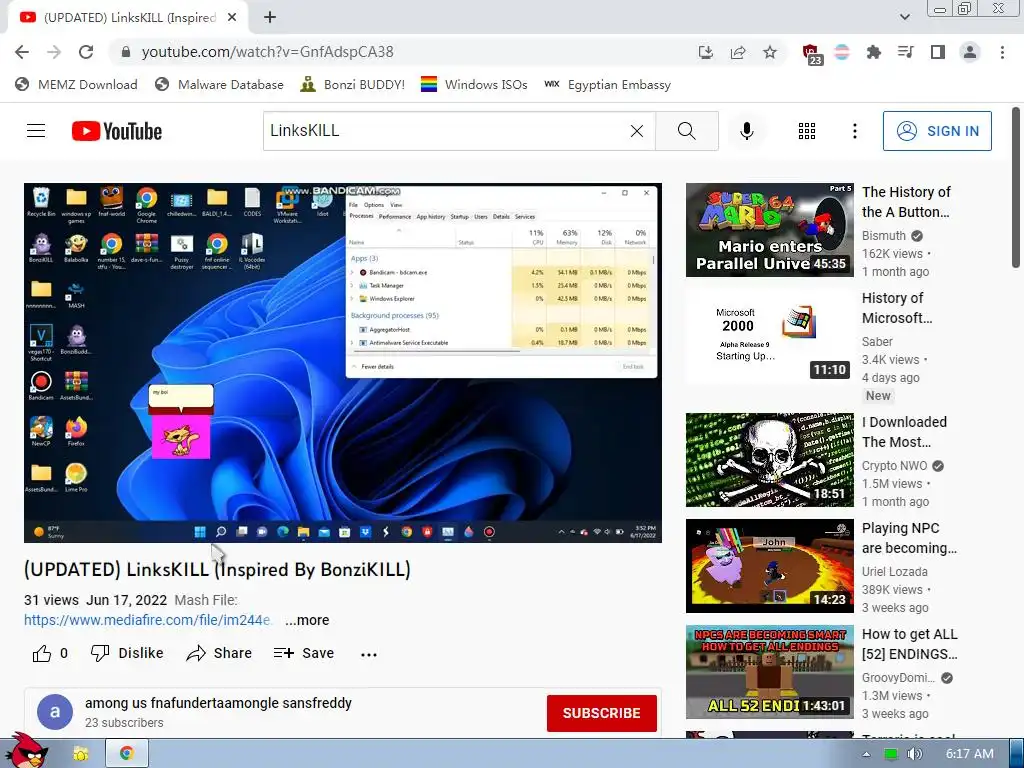Go back to previous page

[22, 52]
